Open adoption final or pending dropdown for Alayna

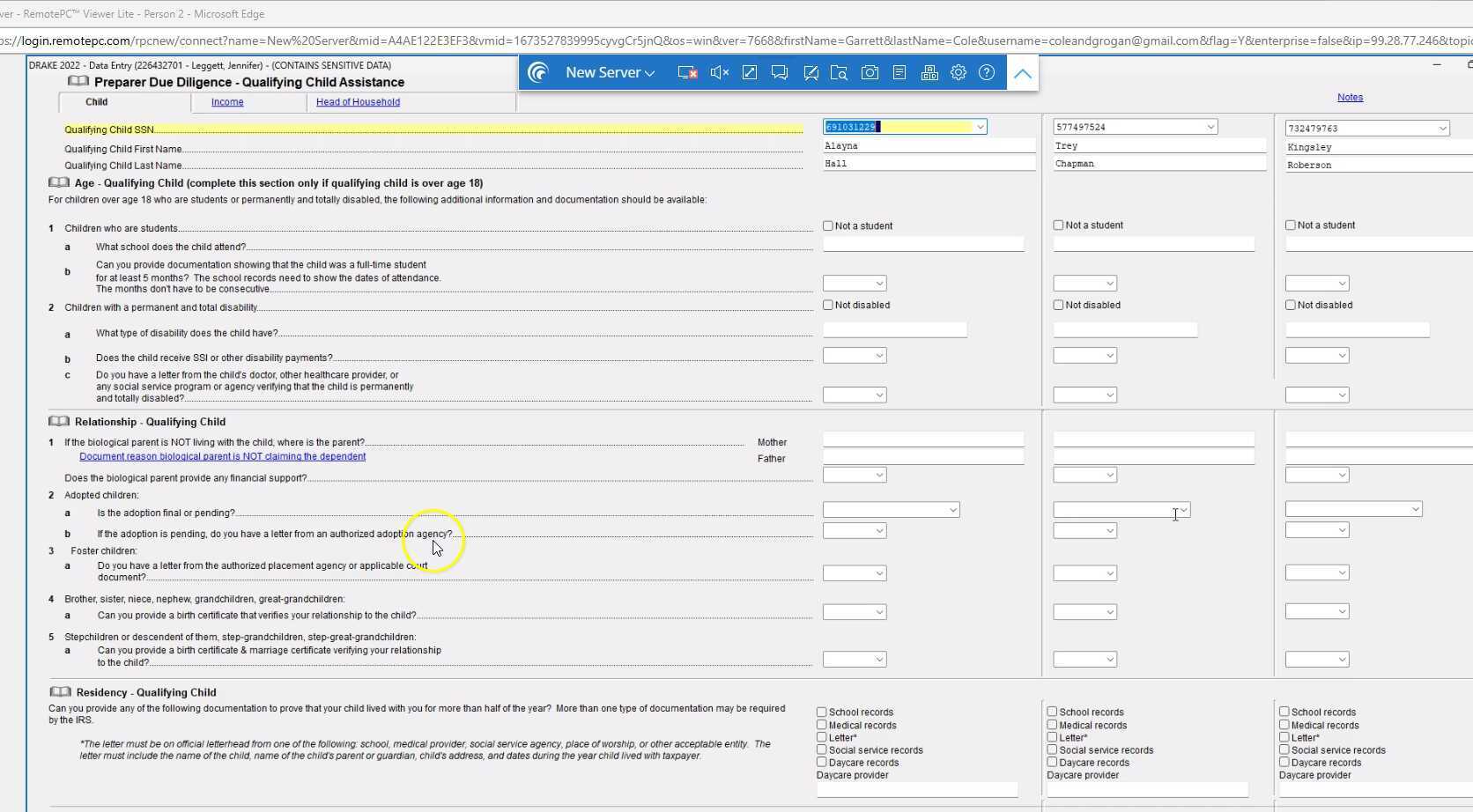click(x=952, y=510)
